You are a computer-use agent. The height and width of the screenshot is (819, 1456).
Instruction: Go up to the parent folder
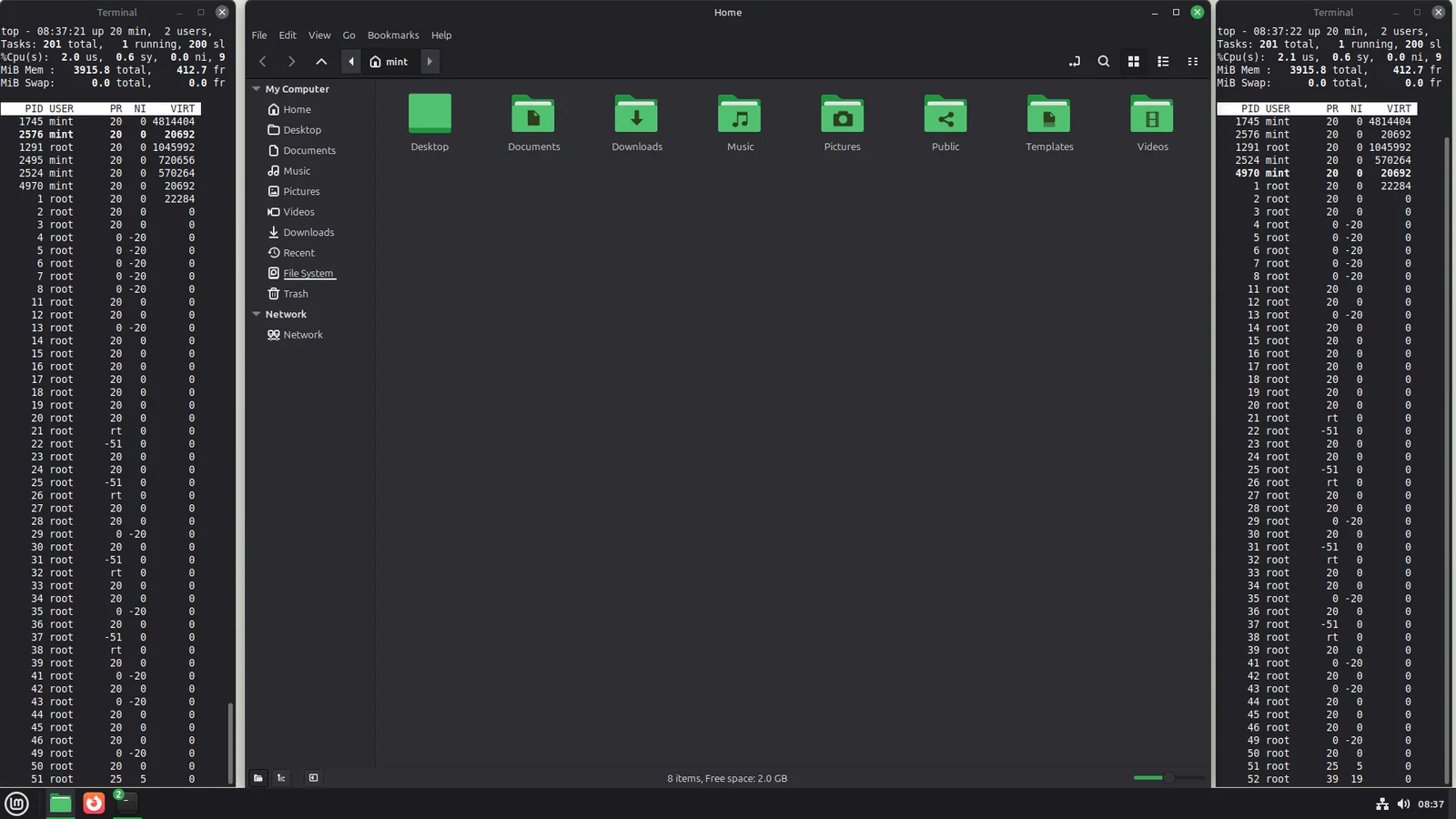[321, 62]
